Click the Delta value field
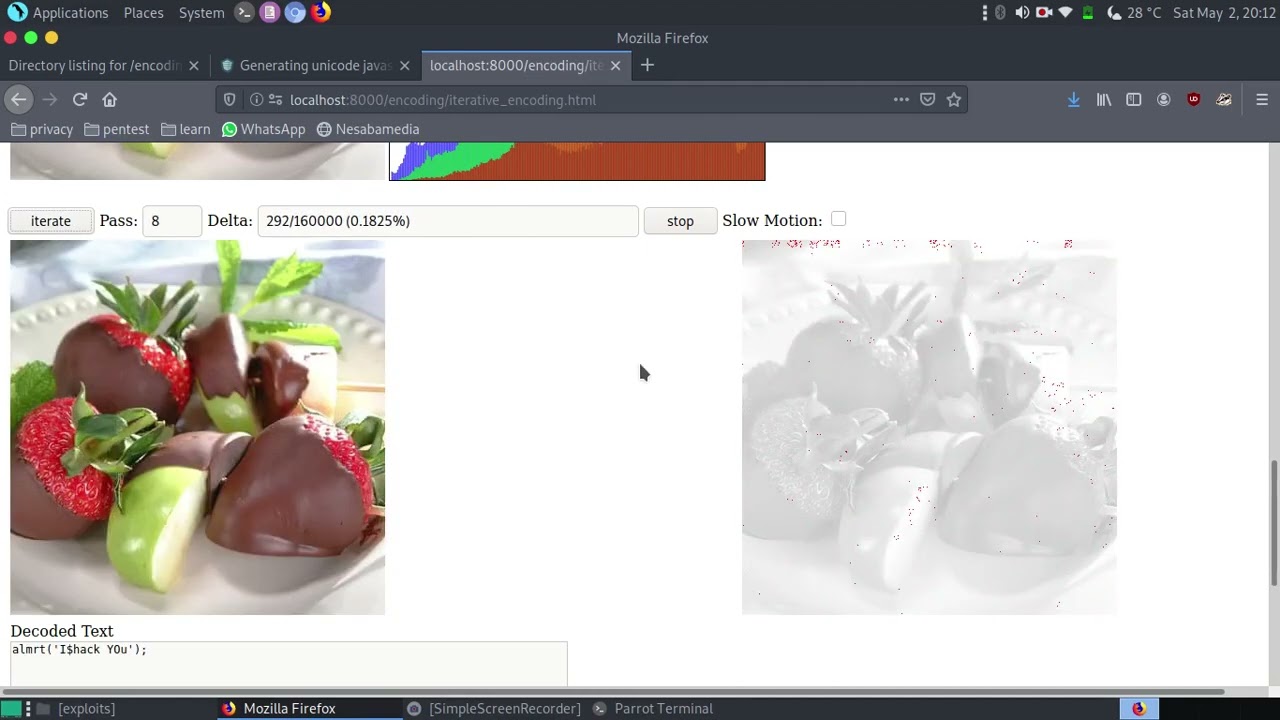 tap(448, 221)
